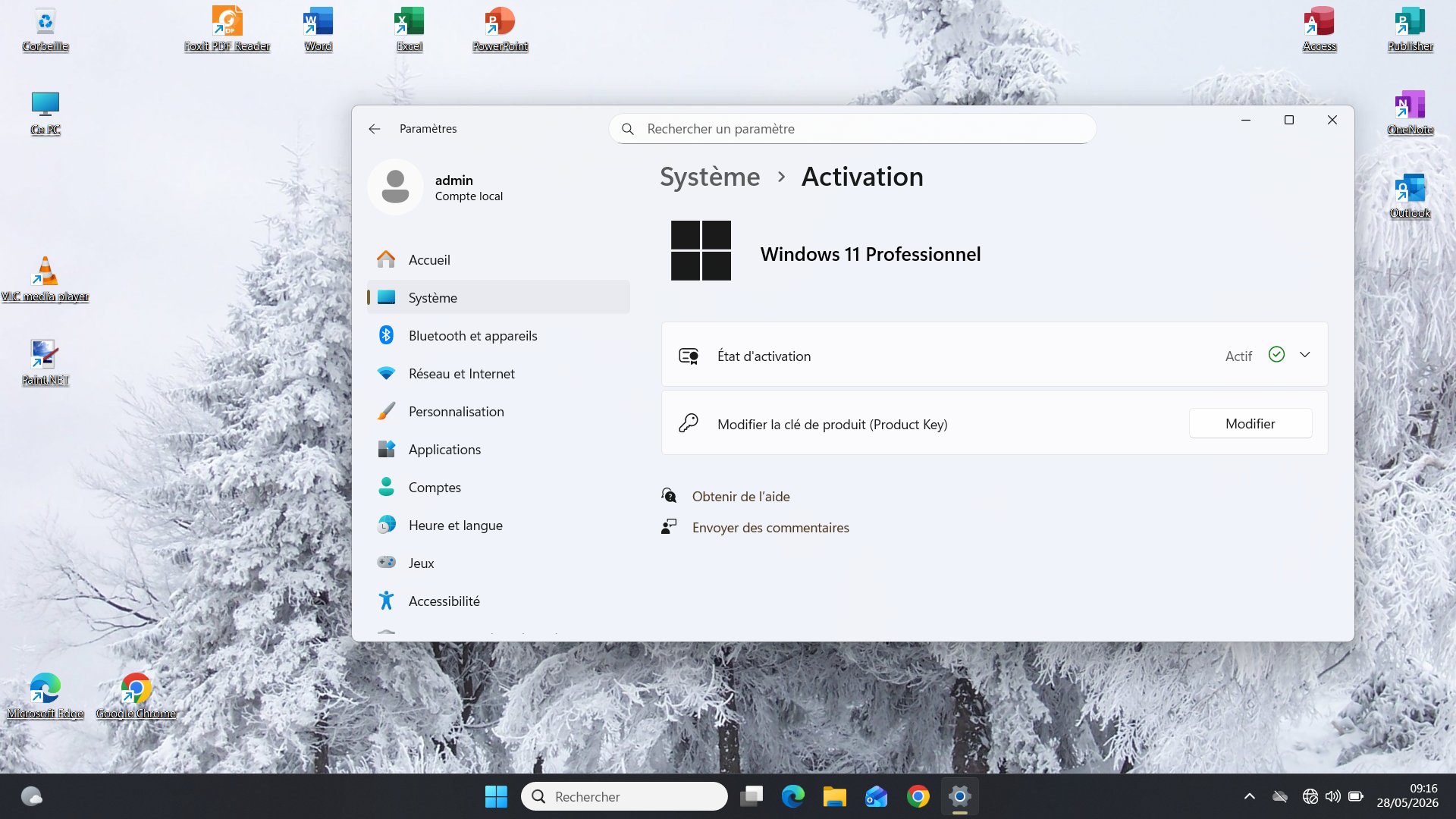Image resolution: width=1456 pixels, height=819 pixels.
Task: Select the Applications category
Action: (498, 449)
